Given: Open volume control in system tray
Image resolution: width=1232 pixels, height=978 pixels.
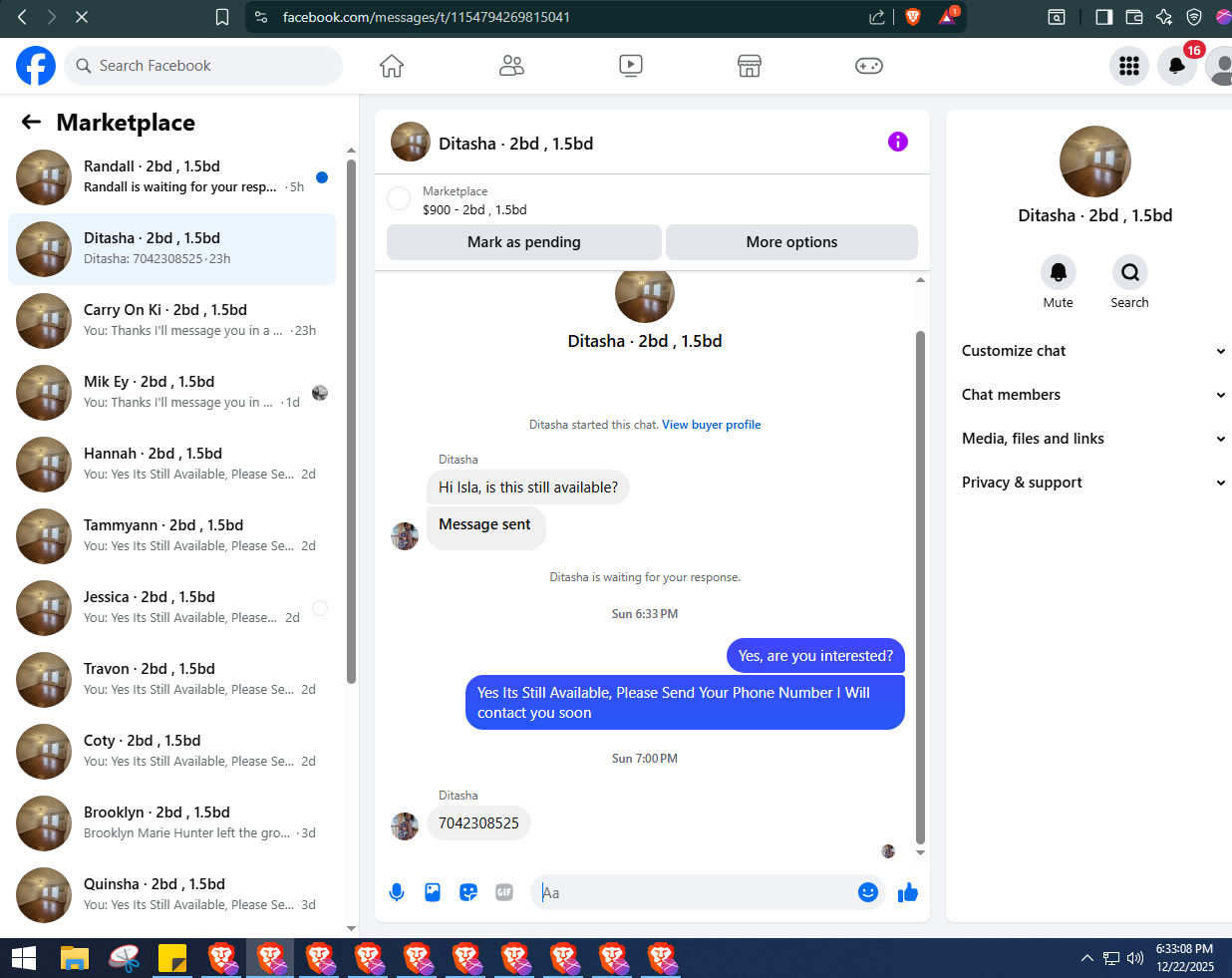Looking at the screenshot, I should tap(1135, 958).
